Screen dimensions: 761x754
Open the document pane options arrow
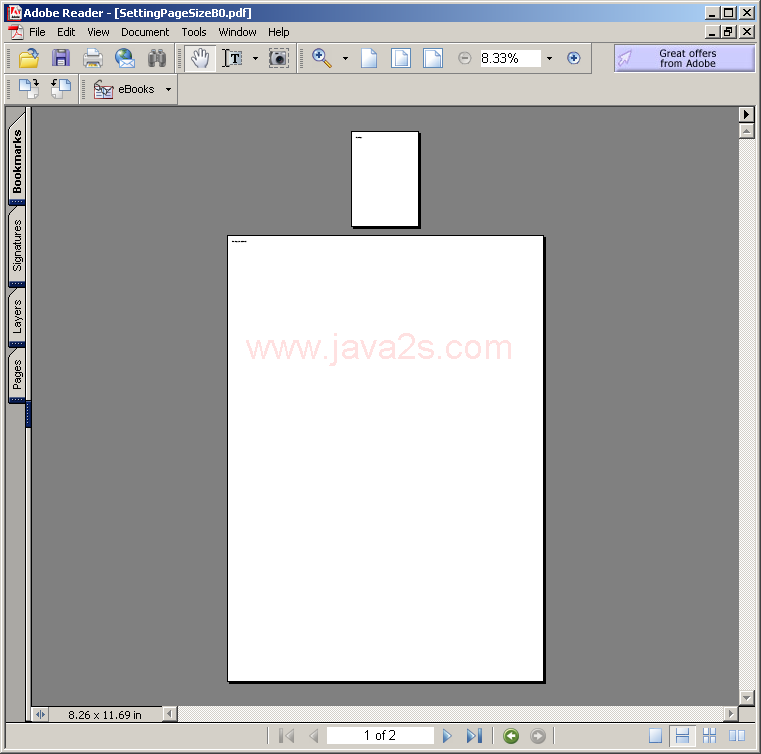click(746, 115)
